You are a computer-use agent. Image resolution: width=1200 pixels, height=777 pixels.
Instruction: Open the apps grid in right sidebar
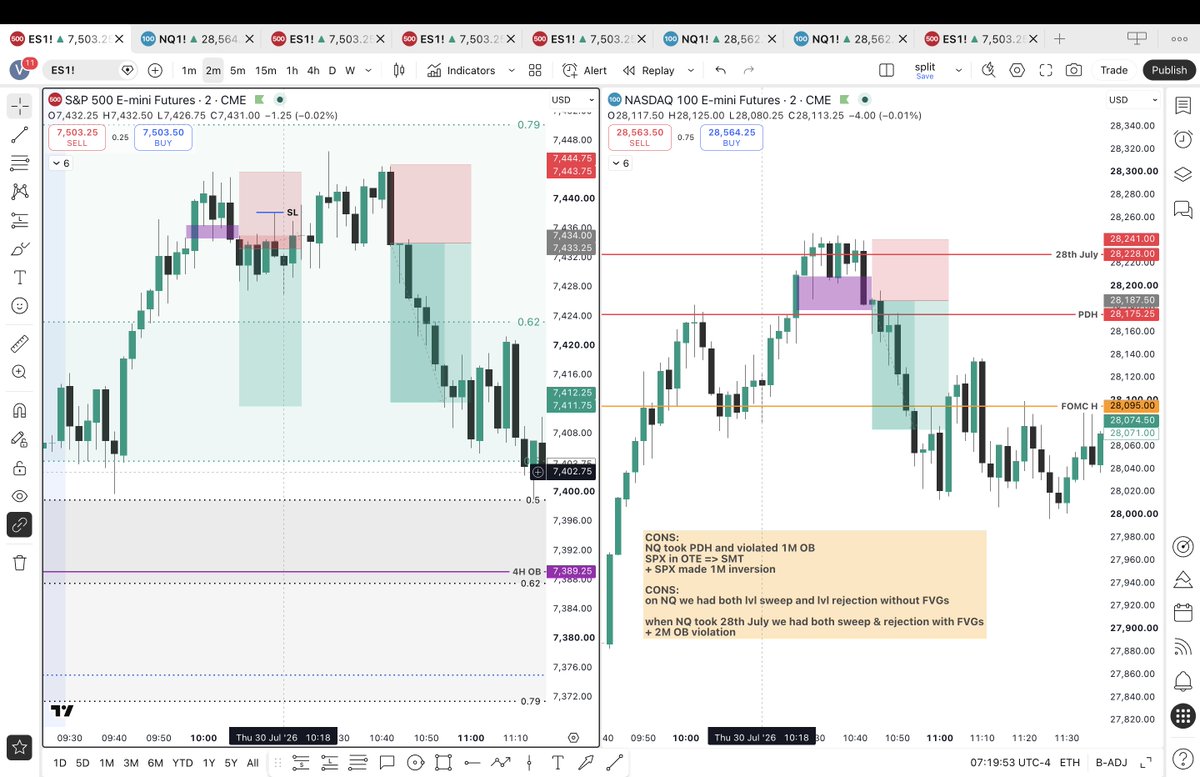1183,715
